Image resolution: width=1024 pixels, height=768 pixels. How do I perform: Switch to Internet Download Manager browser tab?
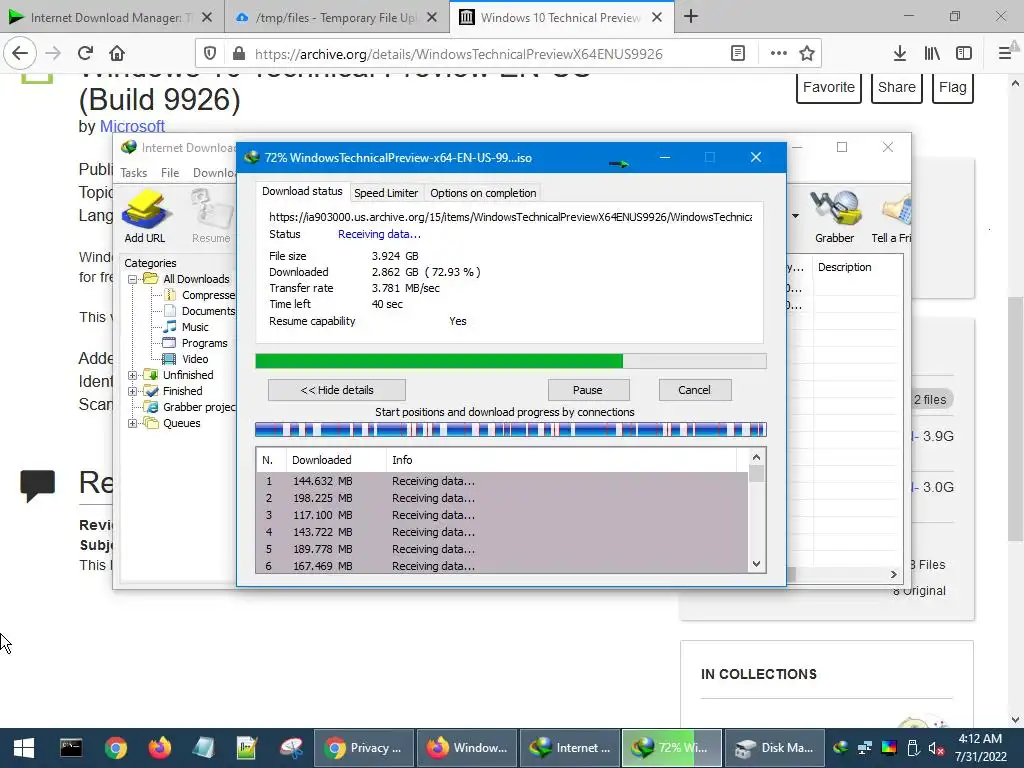coord(111,17)
